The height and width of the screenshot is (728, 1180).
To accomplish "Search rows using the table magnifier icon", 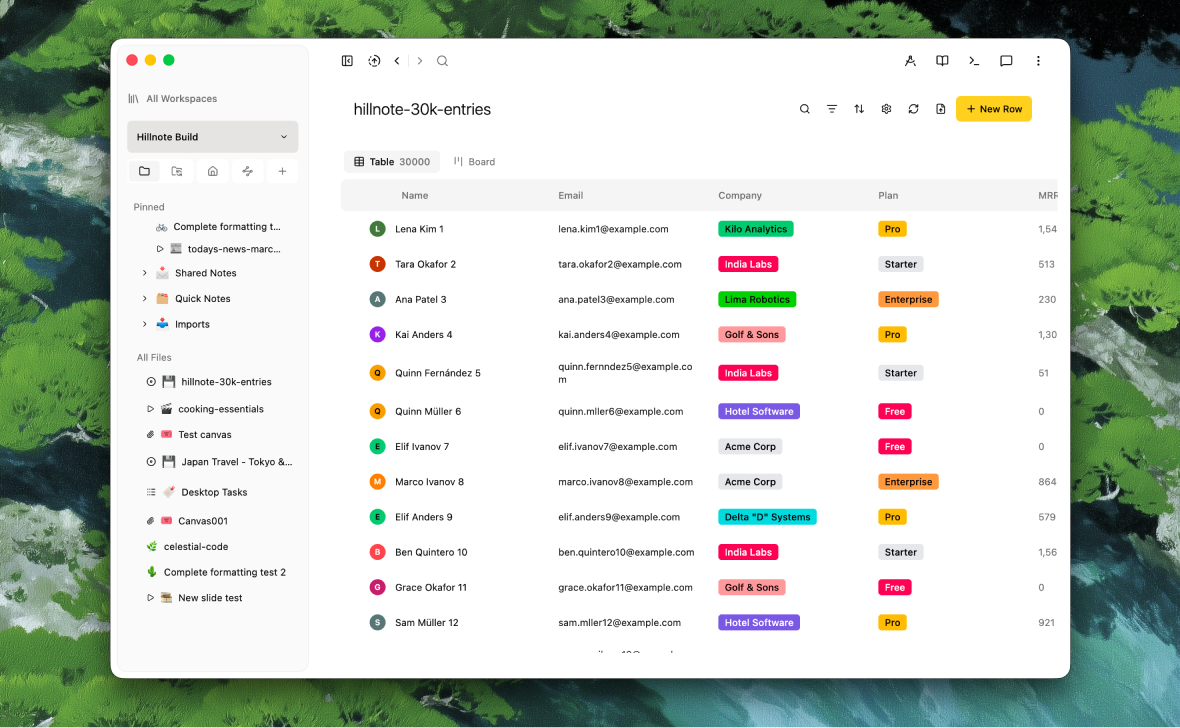I will [x=804, y=109].
